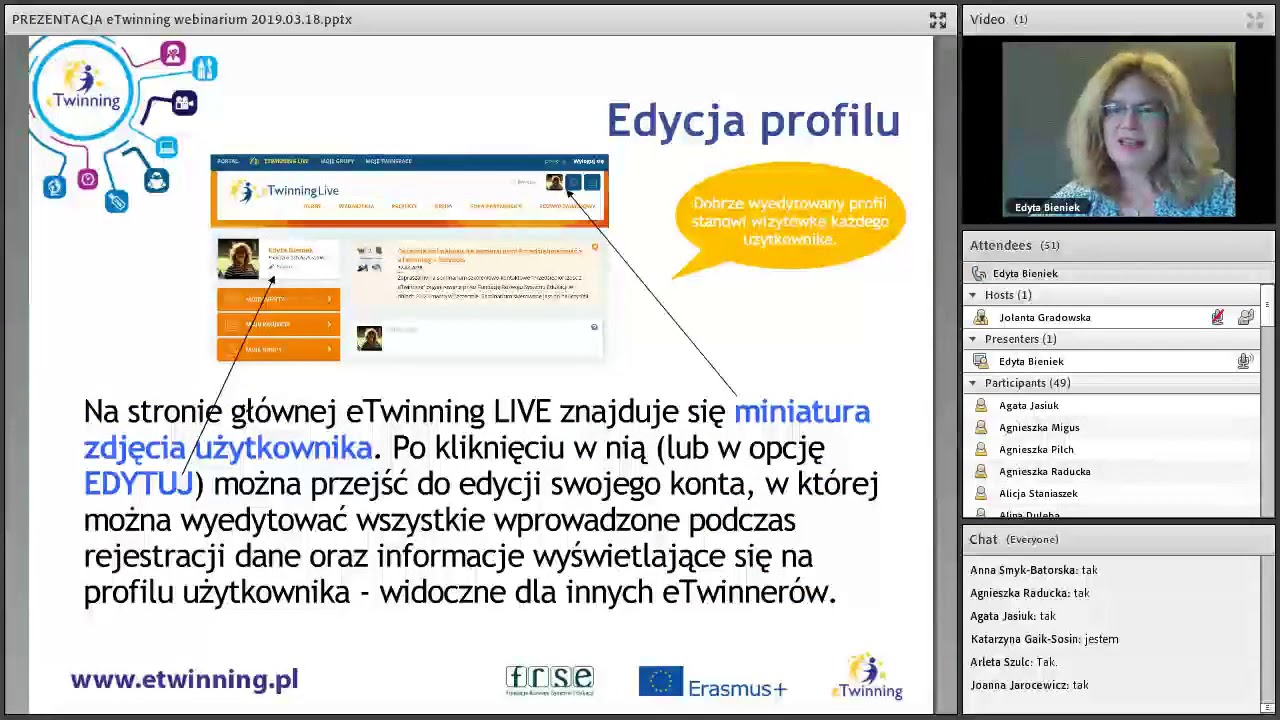The height and width of the screenshot is (720, 1280).
Task: Click the Edyta Bieniek video feed
Action: coord(1118,129)
